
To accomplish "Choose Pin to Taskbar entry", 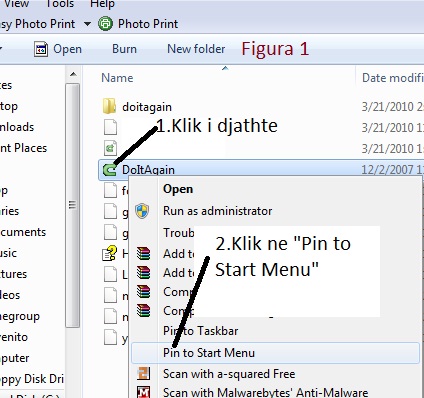I will (x=201, y=331).
